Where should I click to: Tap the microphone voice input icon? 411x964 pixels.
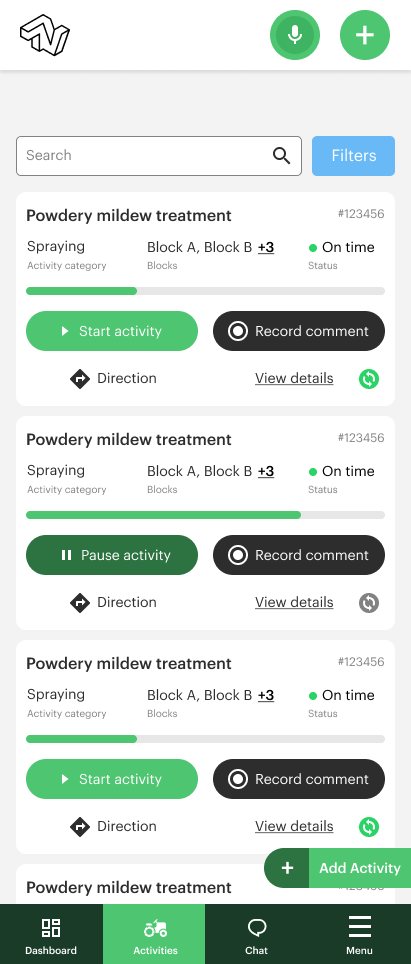[295, 35]
